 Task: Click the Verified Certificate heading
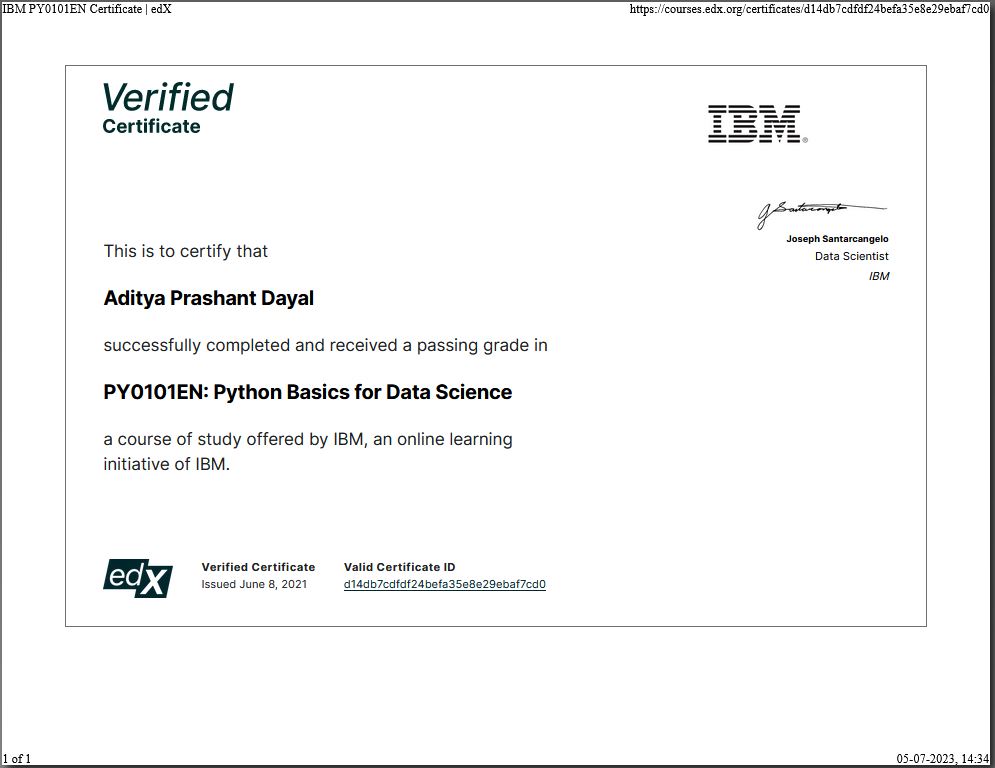[x=168, y=108]
